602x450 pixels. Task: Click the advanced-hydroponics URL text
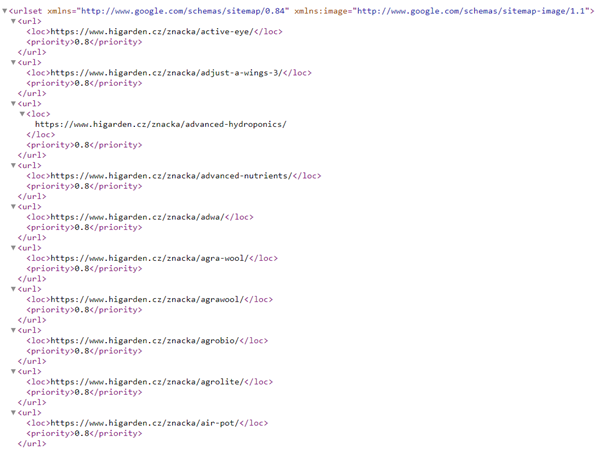tap(160, 124)
